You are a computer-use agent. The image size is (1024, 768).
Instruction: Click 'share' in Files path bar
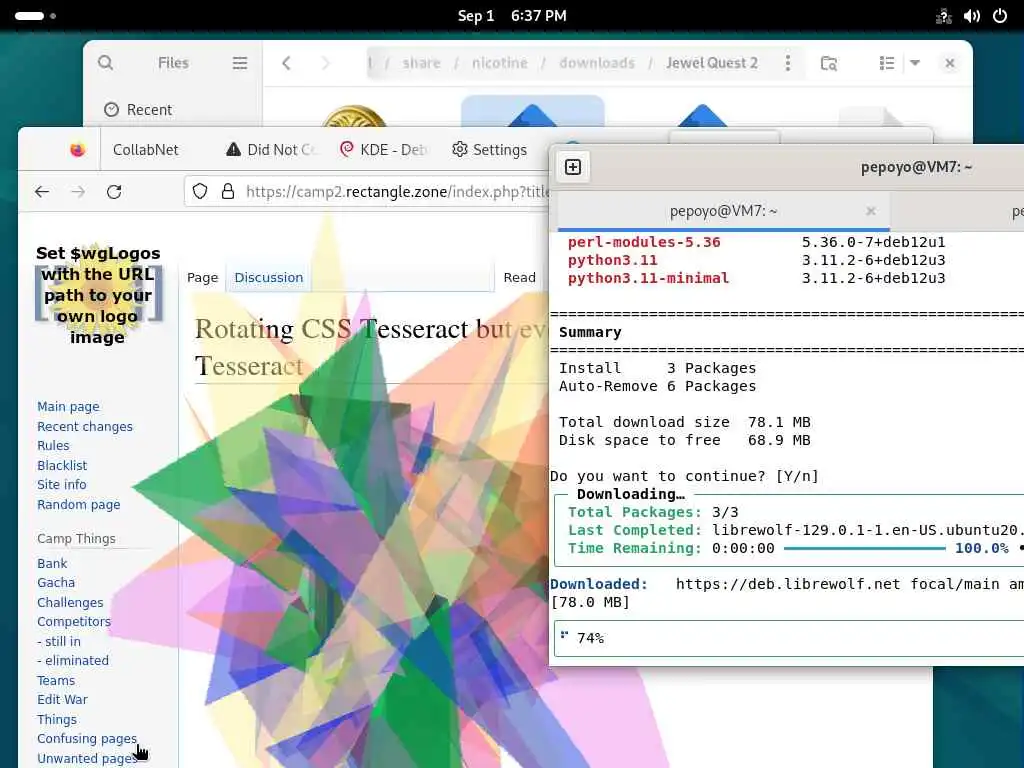point(421,63)
